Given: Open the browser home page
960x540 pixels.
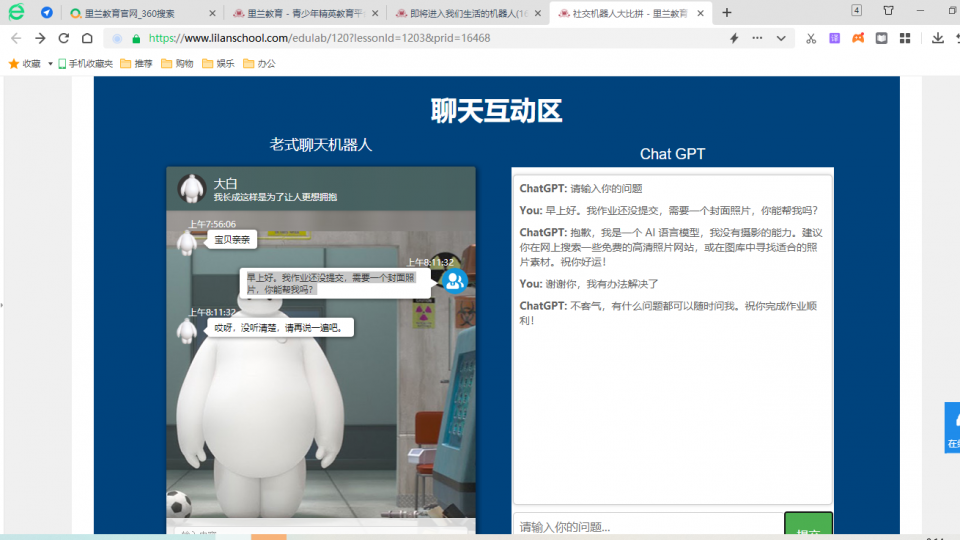Looking at the screenshot, I should pos(87,38).
